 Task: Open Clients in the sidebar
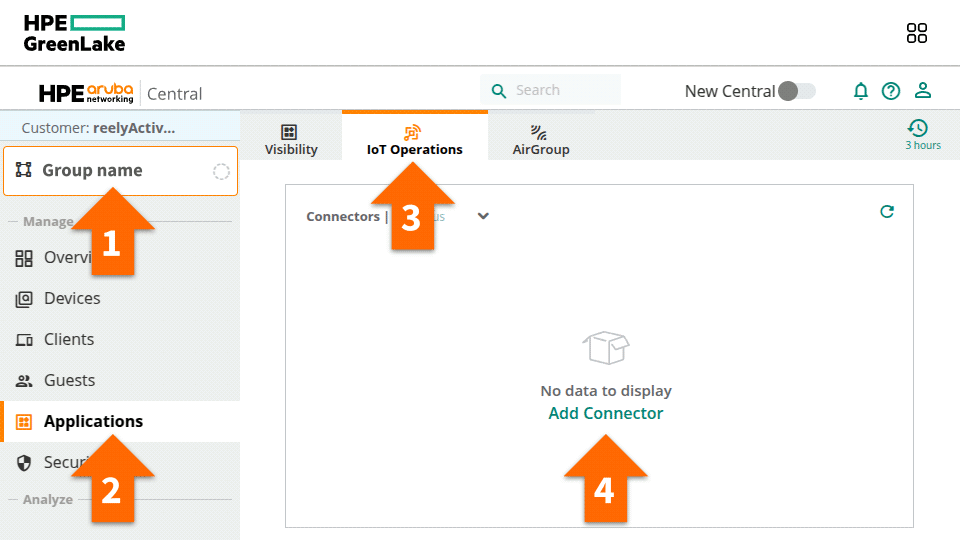(120, 340)
